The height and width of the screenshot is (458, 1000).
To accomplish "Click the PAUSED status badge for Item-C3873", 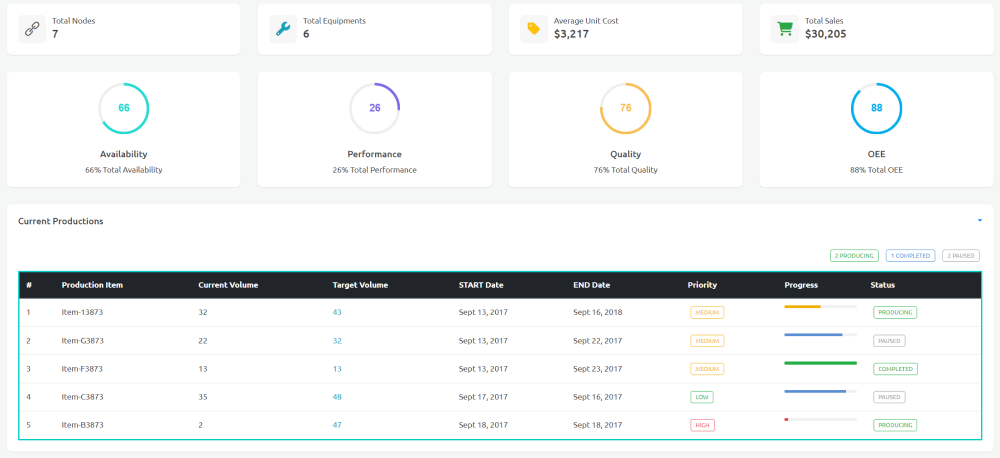I will 889,397.
